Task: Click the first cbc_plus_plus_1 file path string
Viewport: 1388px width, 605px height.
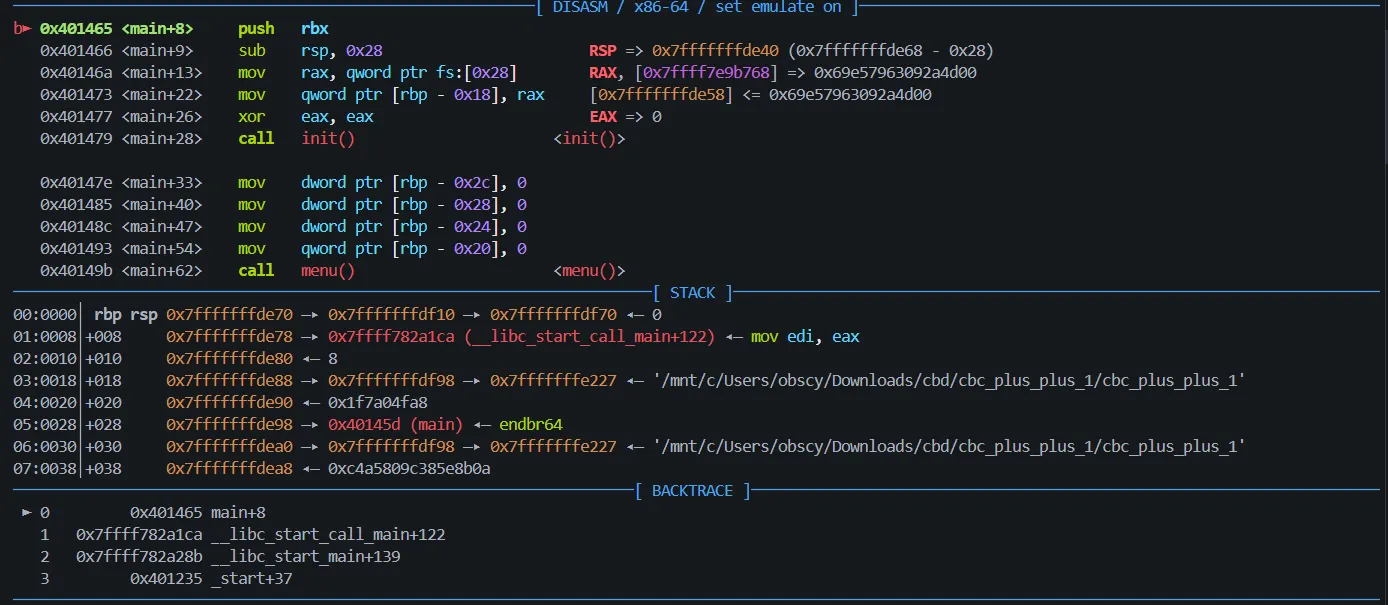Action: (x=936, y=381)
